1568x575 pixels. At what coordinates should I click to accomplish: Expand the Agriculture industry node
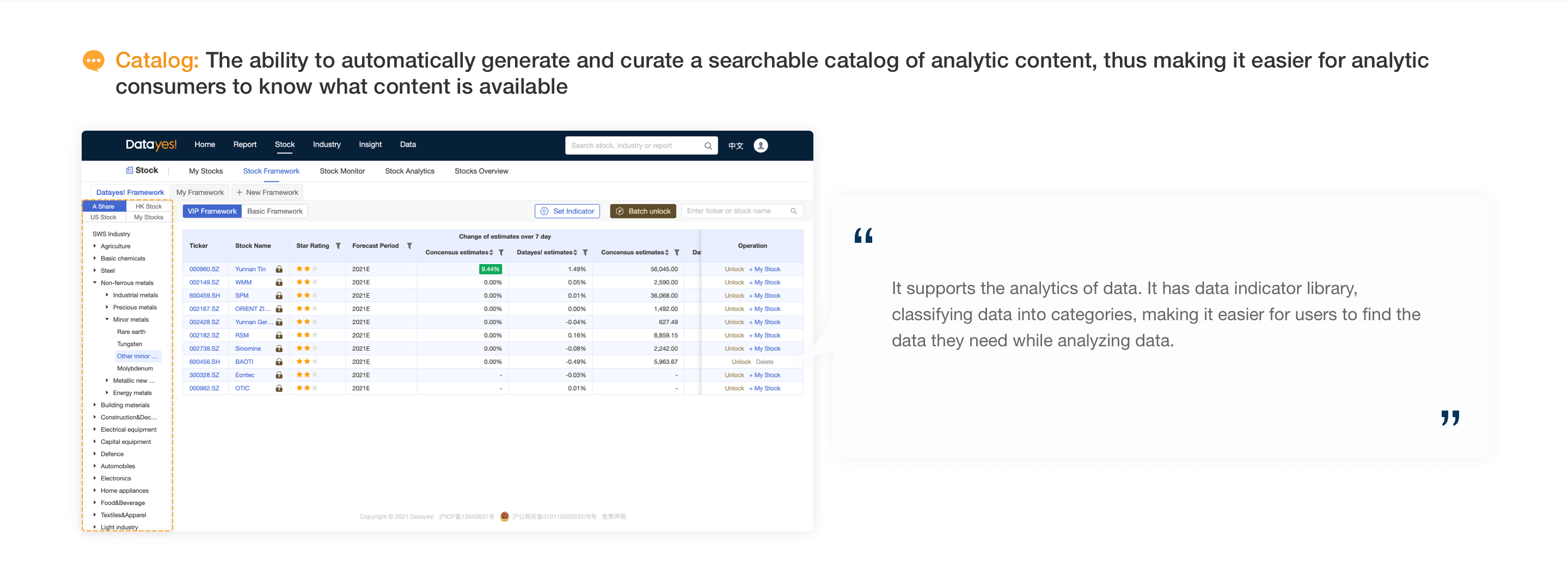[95, 246]
